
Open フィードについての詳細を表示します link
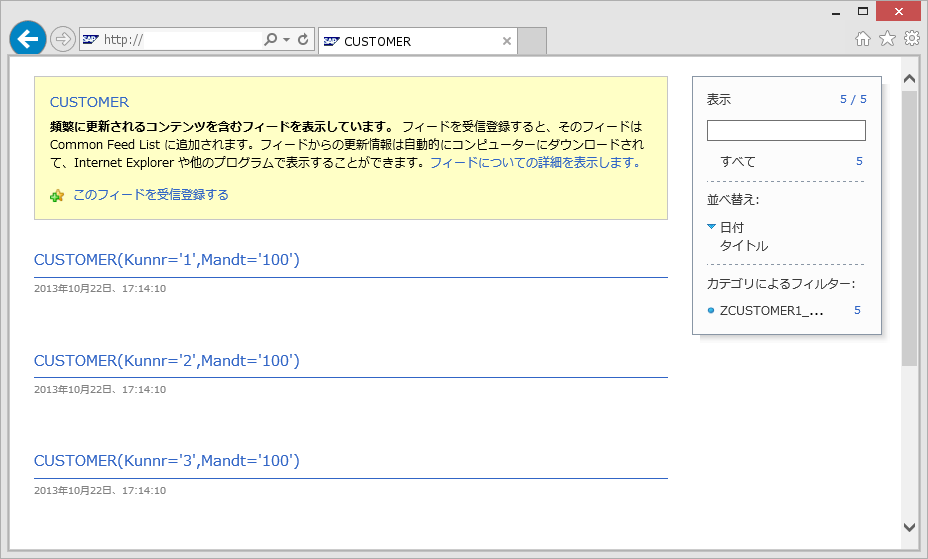coord(535,163)
